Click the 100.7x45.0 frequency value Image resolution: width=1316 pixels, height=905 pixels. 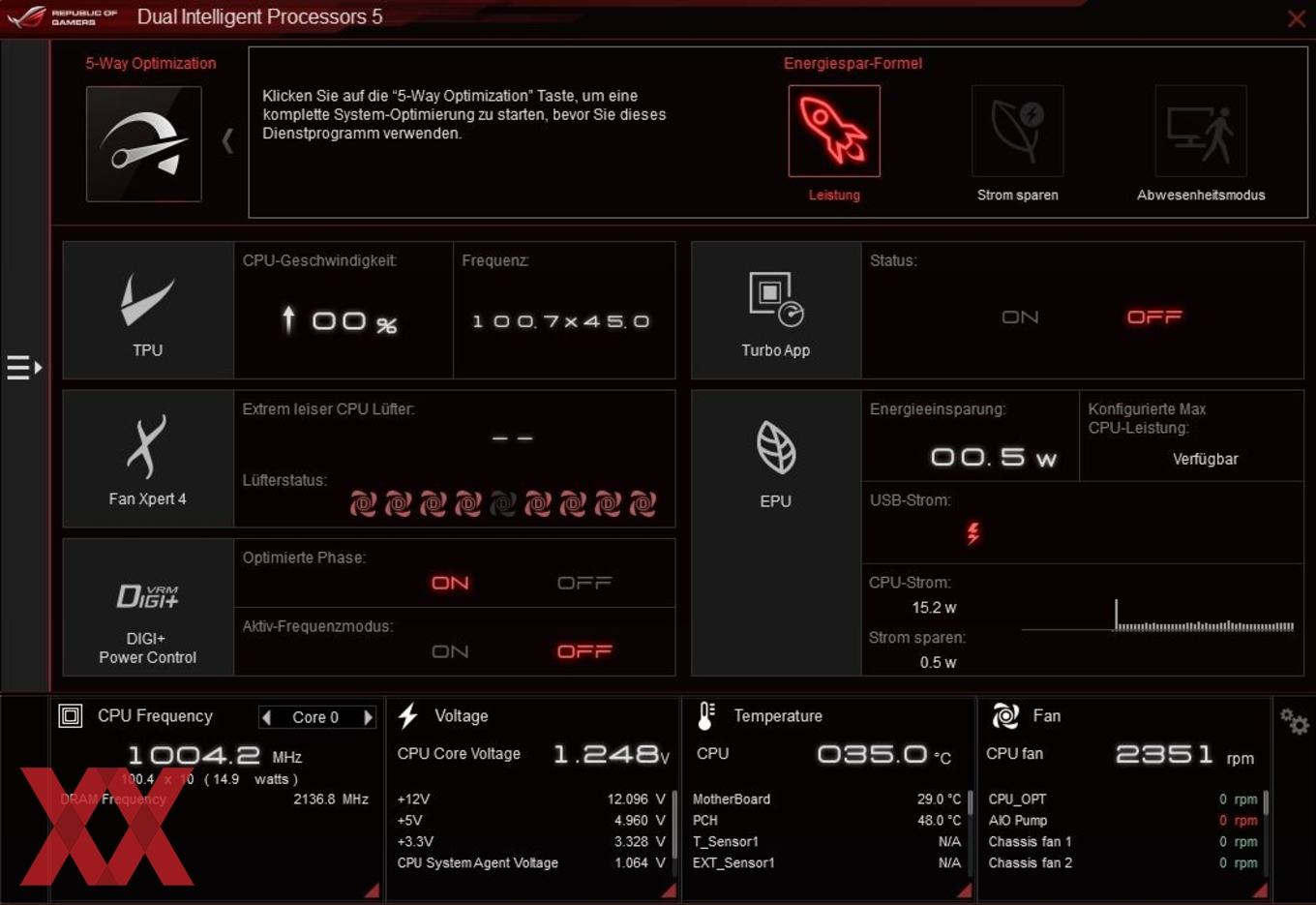560,321
